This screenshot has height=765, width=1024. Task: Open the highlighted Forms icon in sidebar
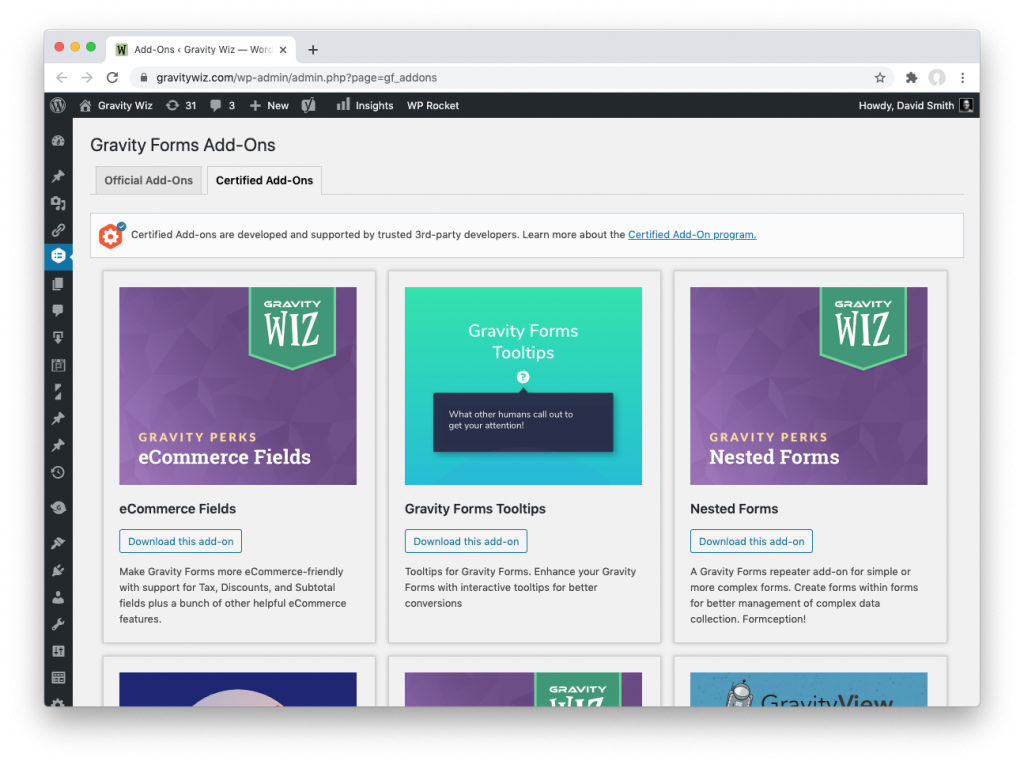click(x=58, y=256)
